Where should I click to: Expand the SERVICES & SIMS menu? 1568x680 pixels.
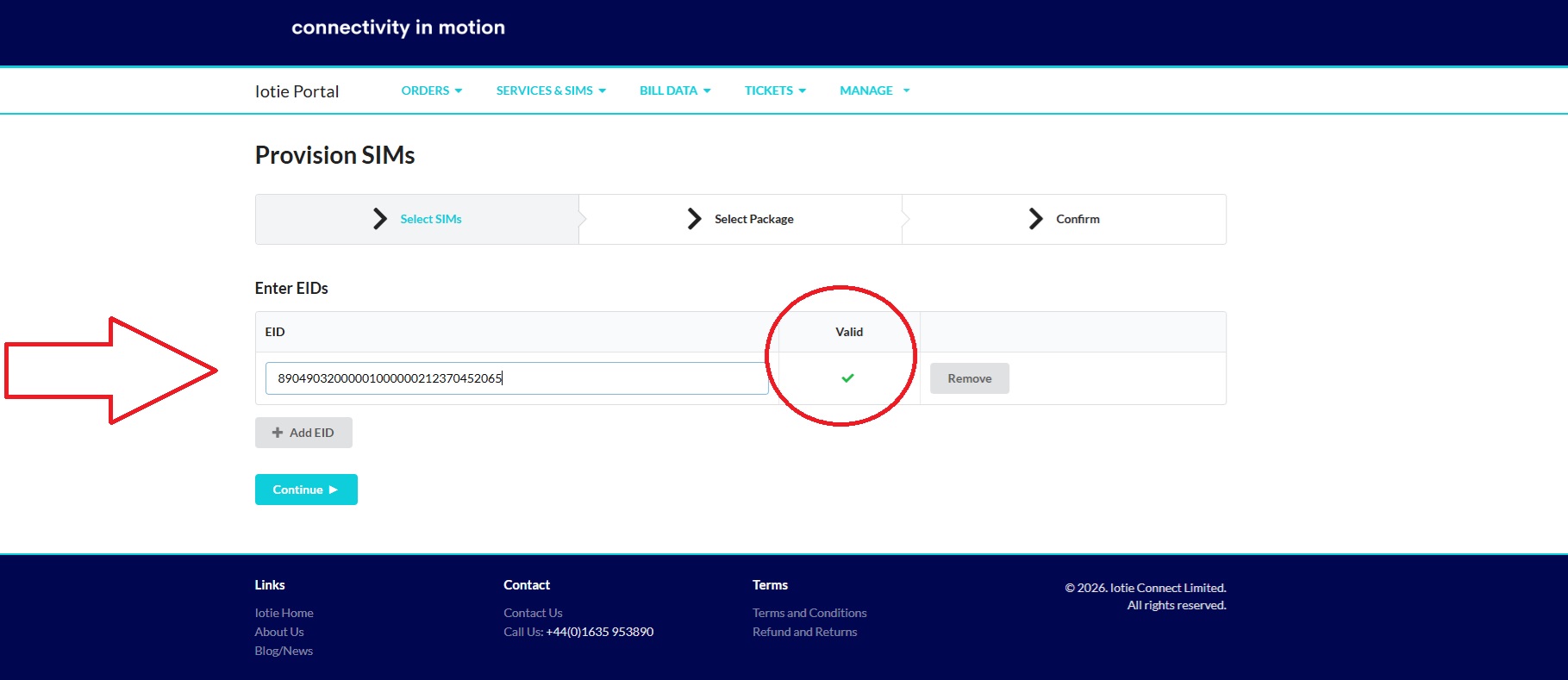pyautogui.click(x=551, y=90)
